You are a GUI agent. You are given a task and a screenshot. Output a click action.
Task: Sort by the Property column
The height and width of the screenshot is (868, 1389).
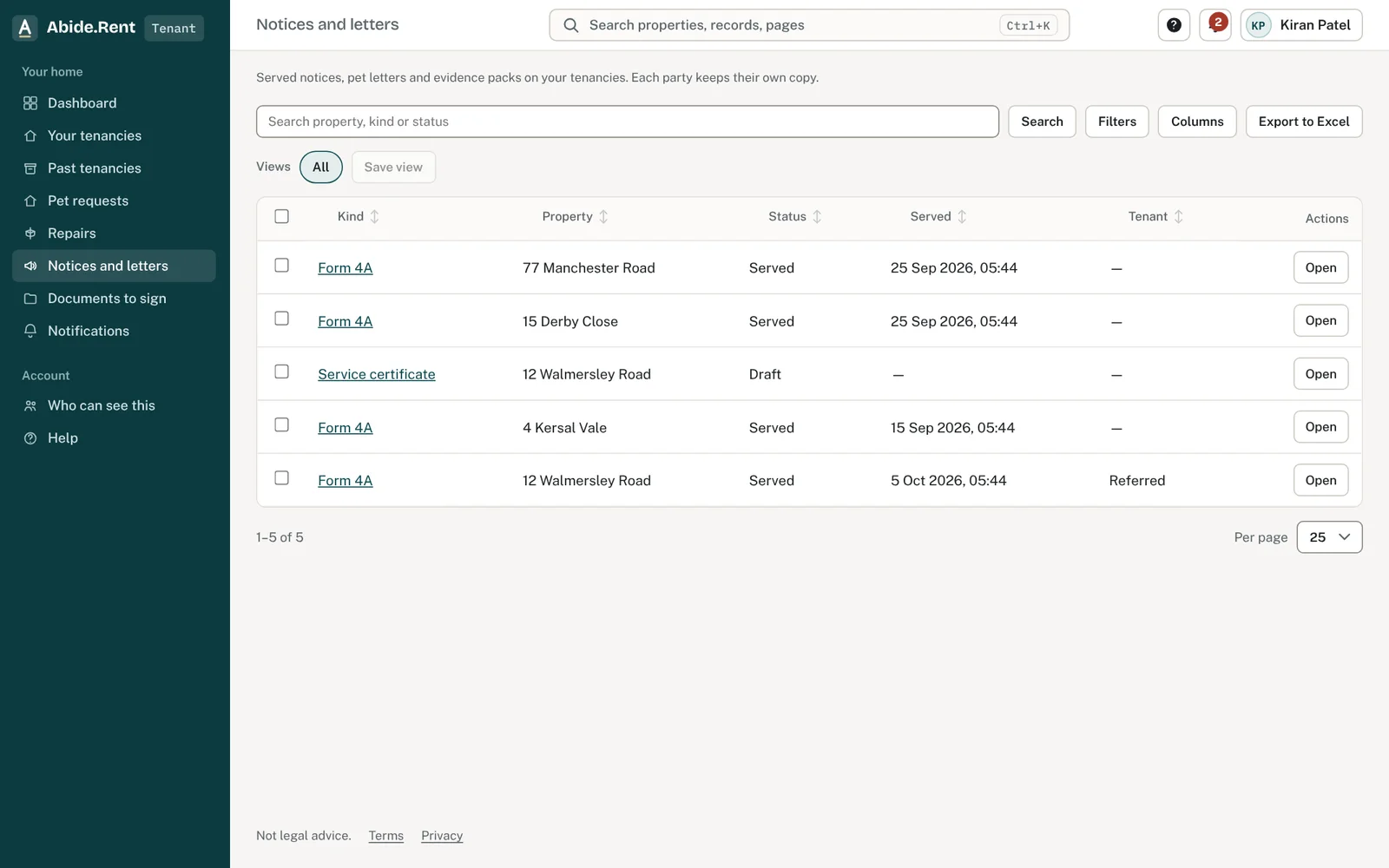click(576, 216)
